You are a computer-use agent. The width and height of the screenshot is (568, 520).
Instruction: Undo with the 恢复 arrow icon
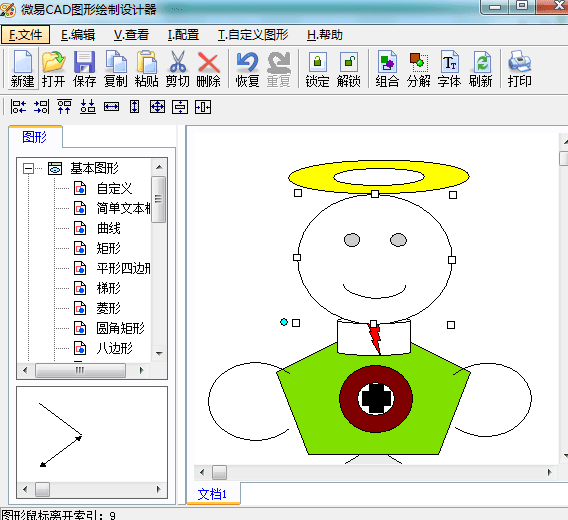pos(247,69)
